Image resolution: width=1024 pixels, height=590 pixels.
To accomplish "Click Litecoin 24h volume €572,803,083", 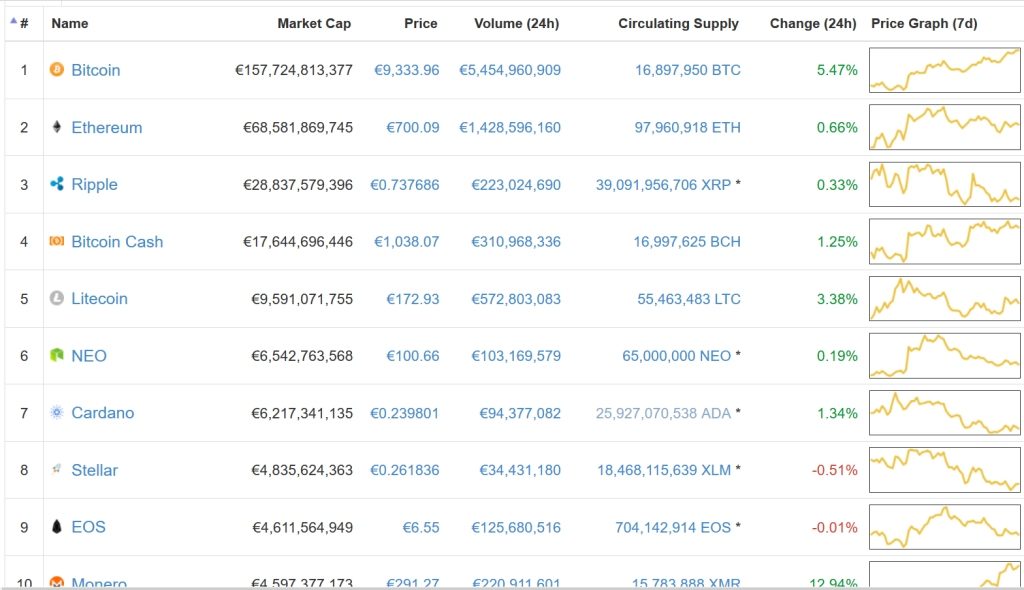I will pyautogui.click(x=510, y=298).
